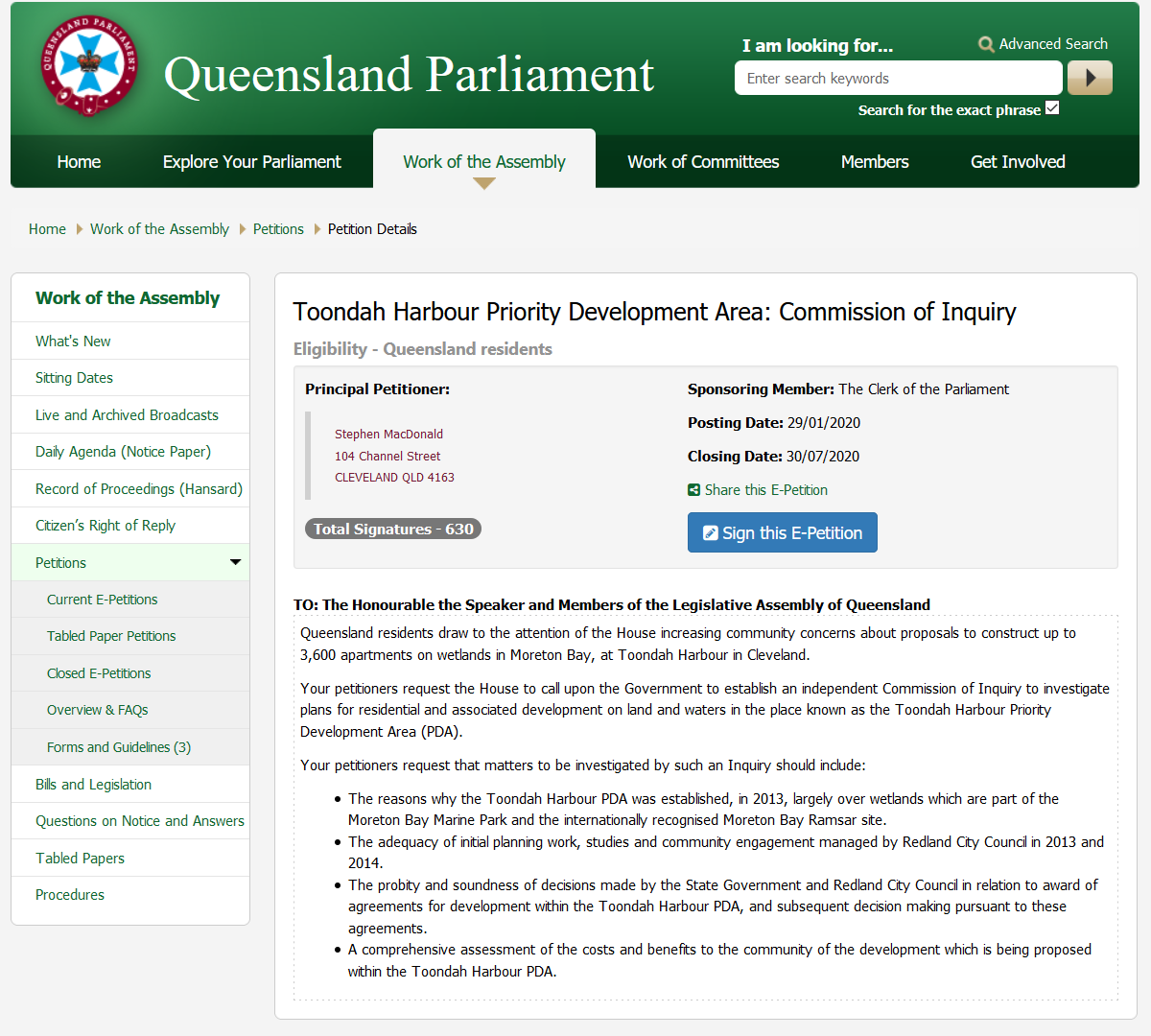The height and width of the screenshot is (1036, 1151).
Task: Click the Queensland Parliament site title
Action: click(410, 75)
